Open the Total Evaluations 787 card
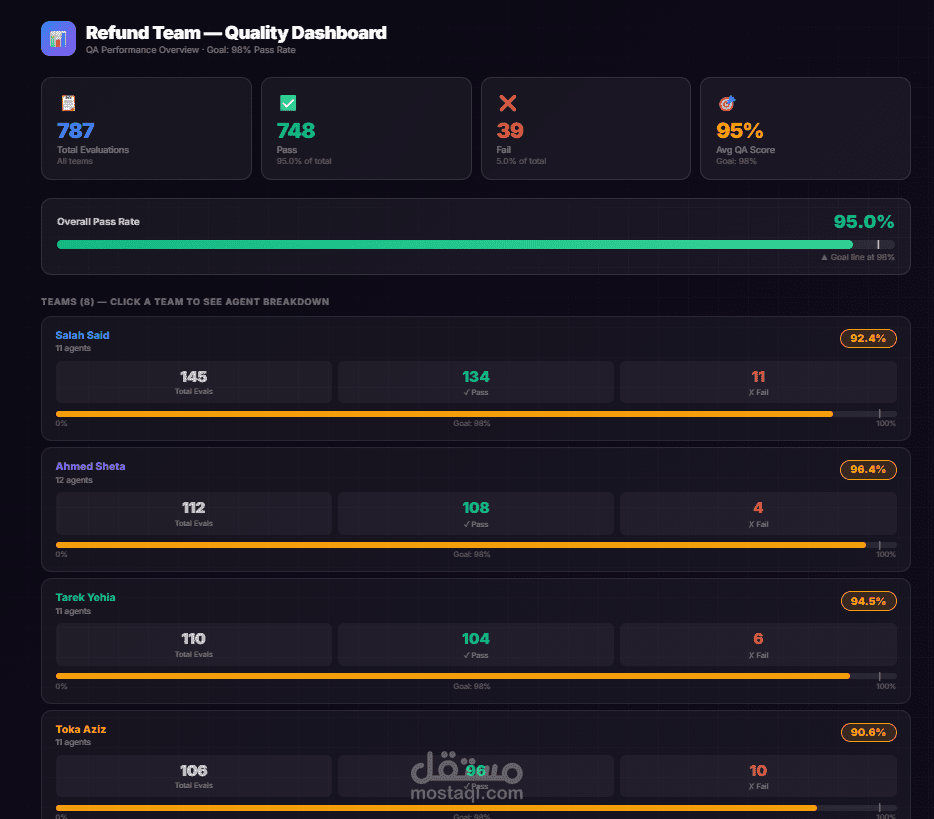The image size is (934, 819). click(147, 129)
